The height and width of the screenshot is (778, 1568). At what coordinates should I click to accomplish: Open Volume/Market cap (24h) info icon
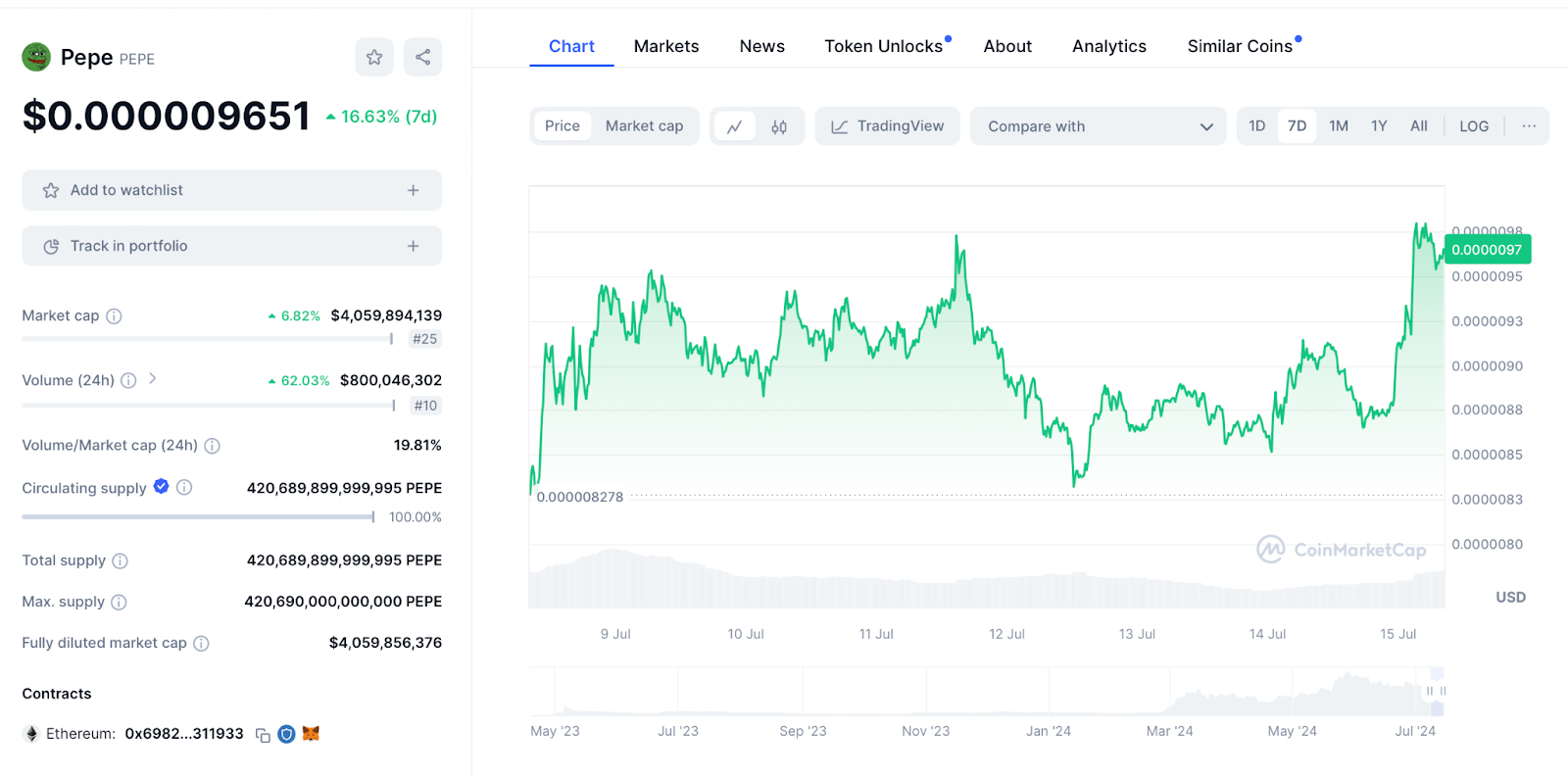[212, 446]
